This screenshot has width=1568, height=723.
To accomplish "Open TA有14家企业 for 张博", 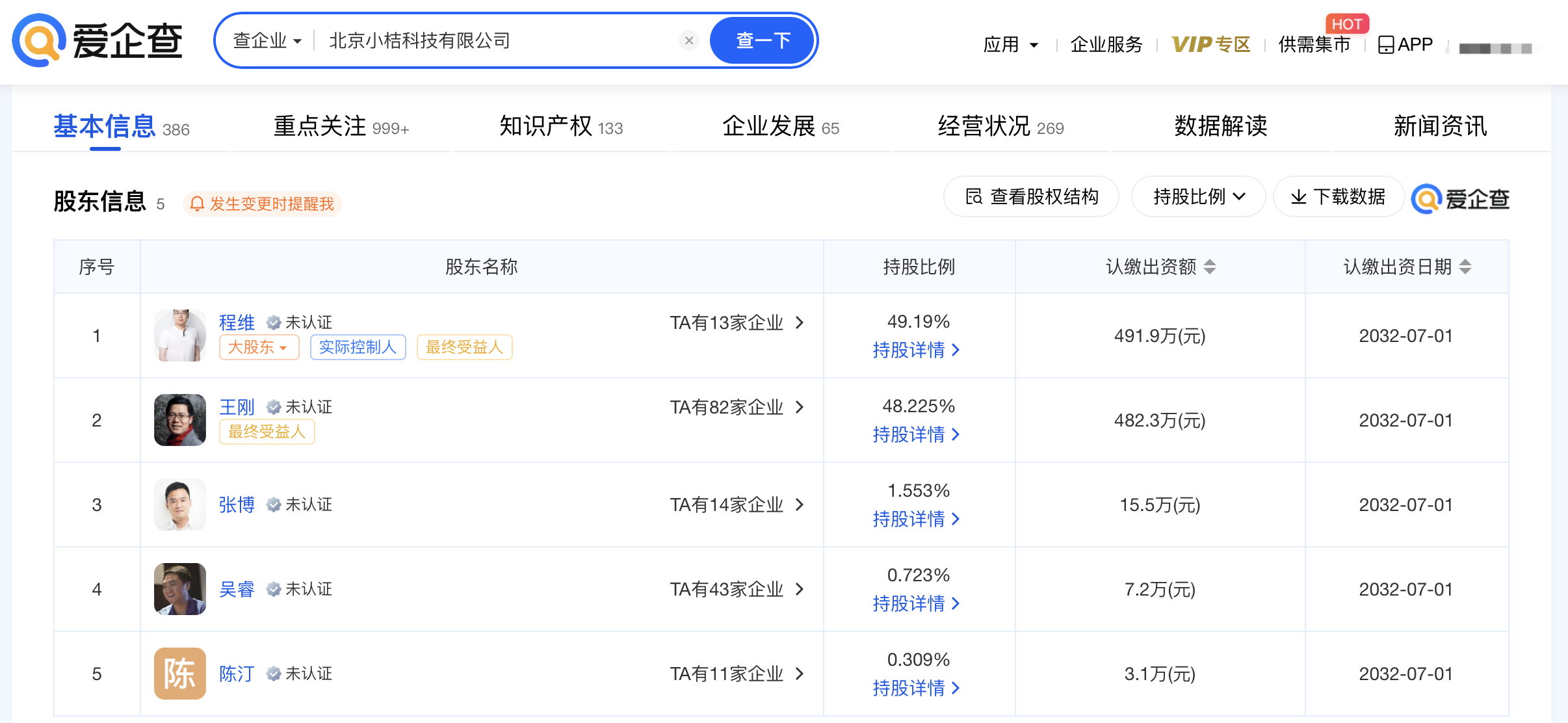I will 737,505.
